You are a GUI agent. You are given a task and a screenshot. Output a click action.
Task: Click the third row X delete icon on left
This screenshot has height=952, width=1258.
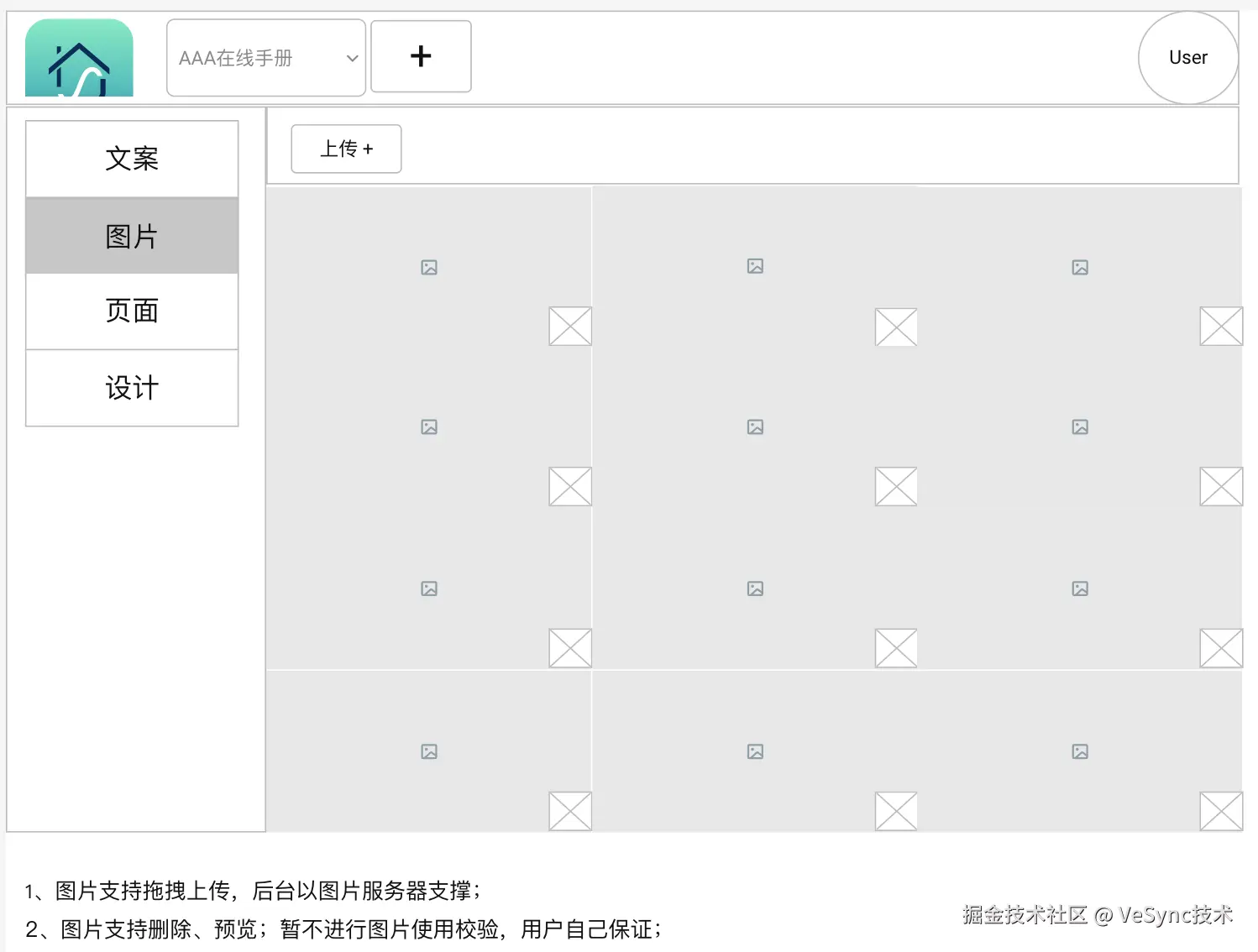click(x=569, y=647)
